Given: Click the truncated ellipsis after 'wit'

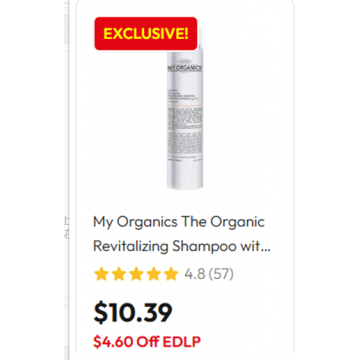Looking at the screenshot, I should [x=266, y=248].
